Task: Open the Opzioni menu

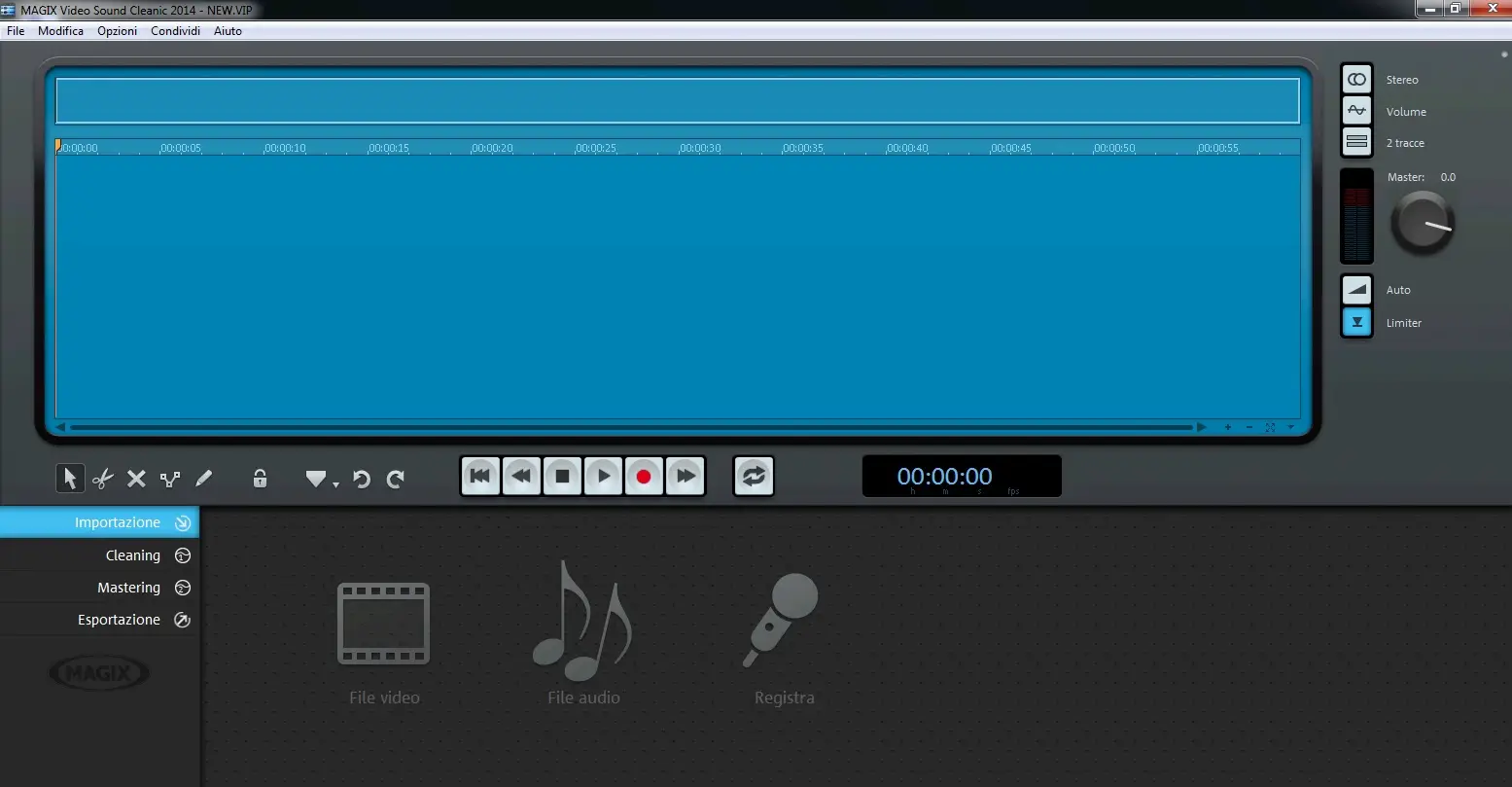Action: coord(117,31)
